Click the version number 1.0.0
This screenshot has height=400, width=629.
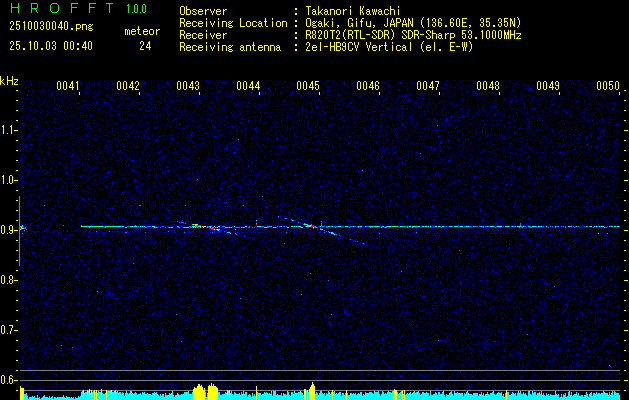[x=136, y=8]
